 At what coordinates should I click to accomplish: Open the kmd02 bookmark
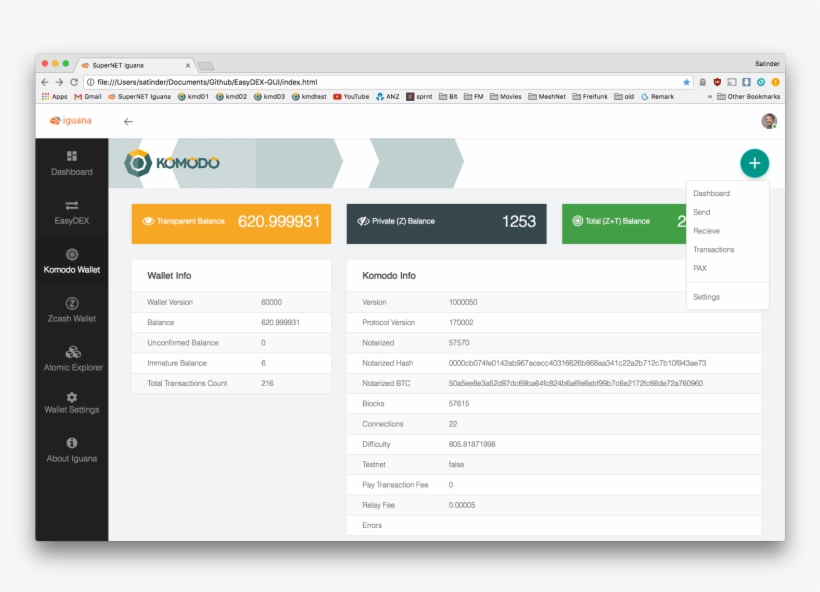pos(231,97)
